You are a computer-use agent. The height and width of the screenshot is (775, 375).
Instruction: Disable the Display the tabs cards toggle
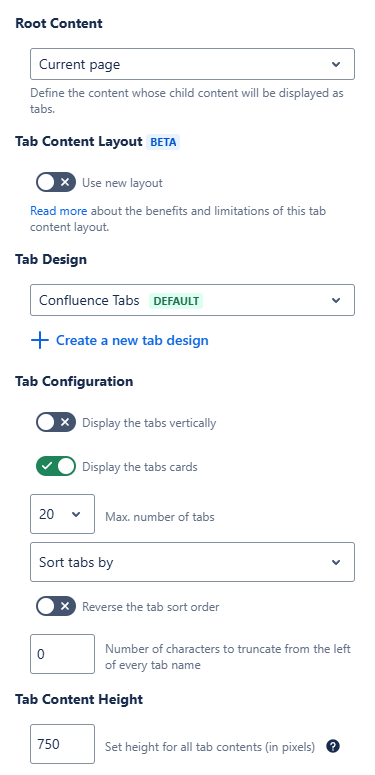(56, 466)
